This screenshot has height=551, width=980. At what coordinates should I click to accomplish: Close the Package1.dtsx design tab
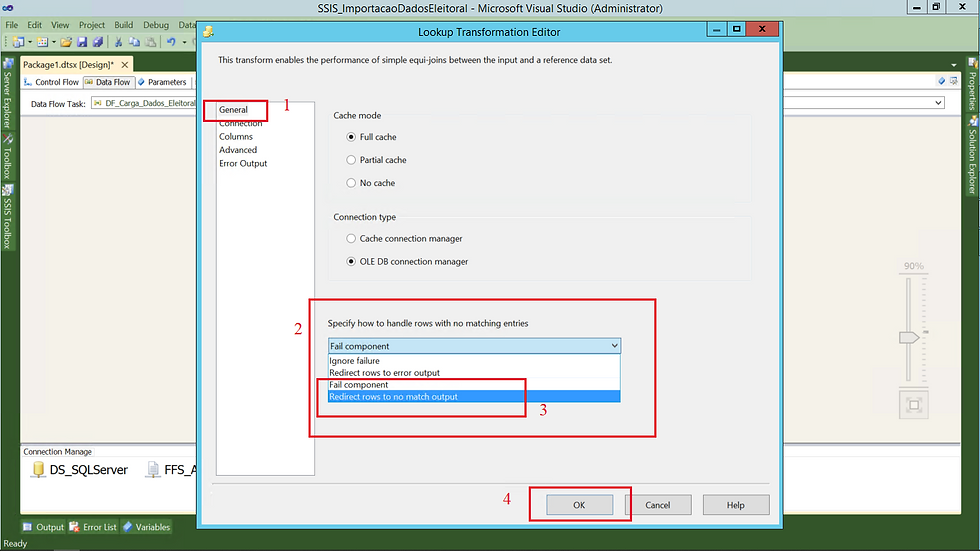(x=124, y=64)
